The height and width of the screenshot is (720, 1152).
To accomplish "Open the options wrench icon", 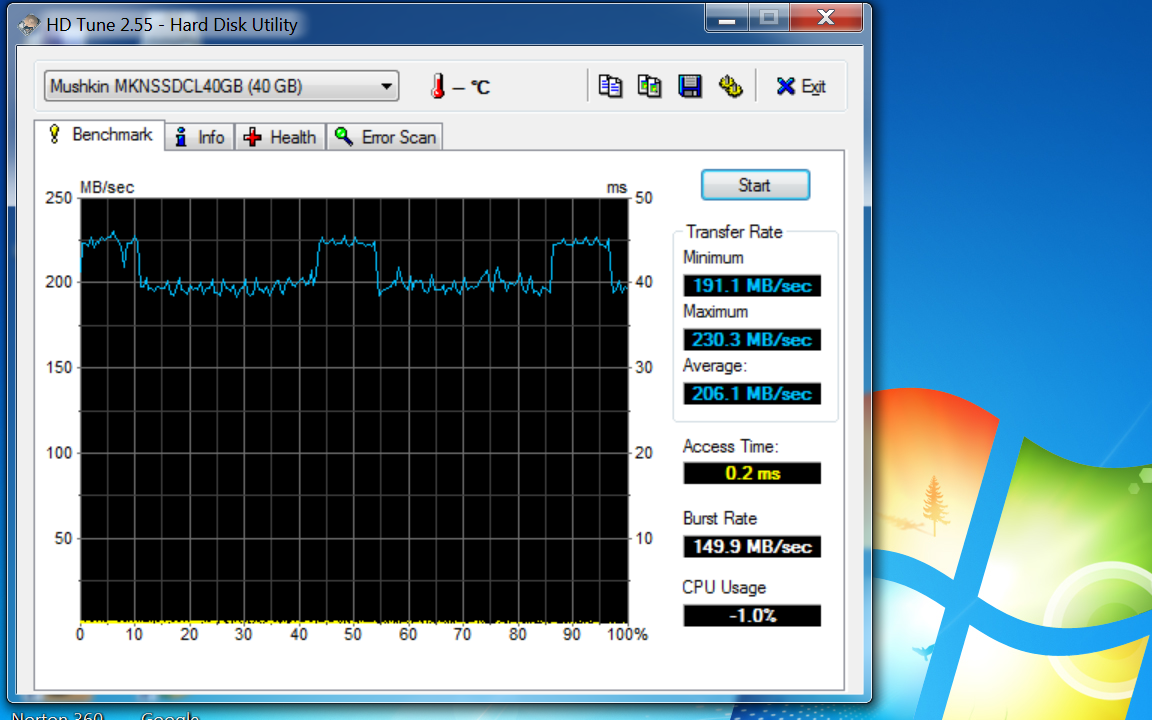I will tap(730, 87).
